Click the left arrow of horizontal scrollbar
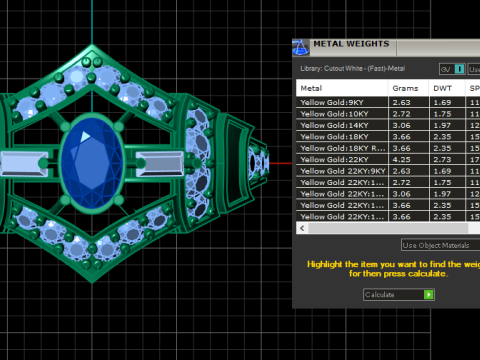This screenshot has height=360, width=480. coord(302,228)
